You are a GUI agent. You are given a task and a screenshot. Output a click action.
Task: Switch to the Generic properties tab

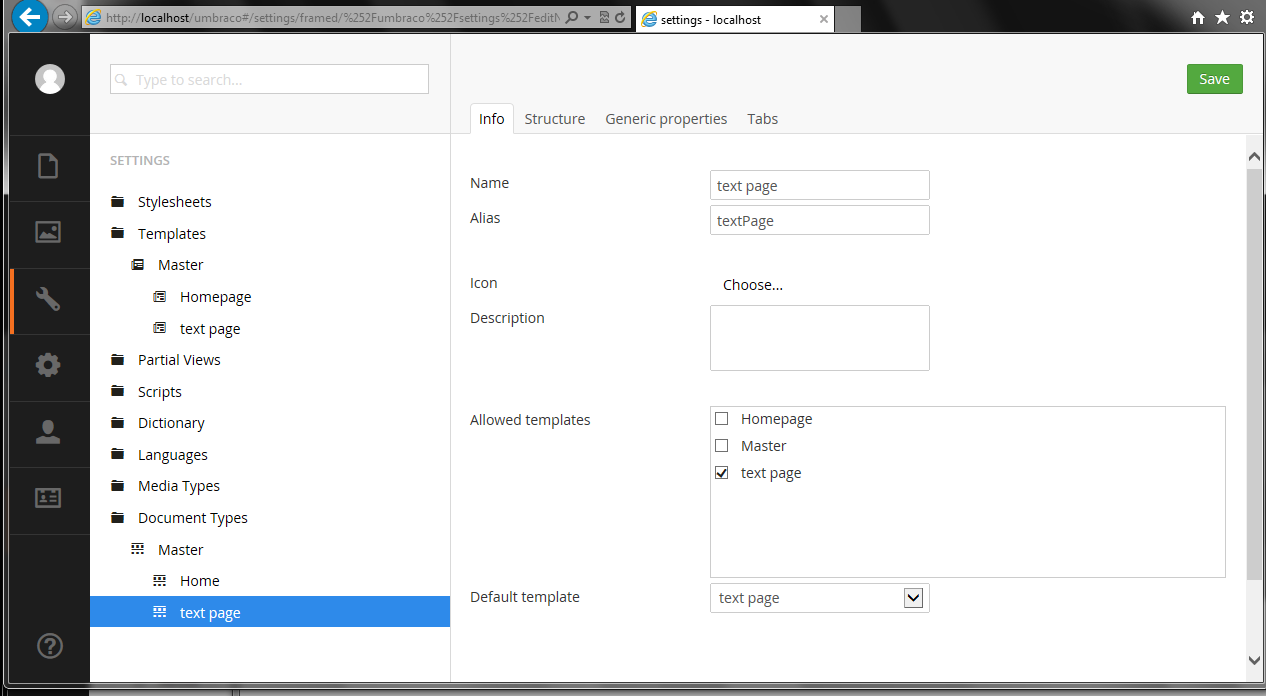(x=666, y=119)
